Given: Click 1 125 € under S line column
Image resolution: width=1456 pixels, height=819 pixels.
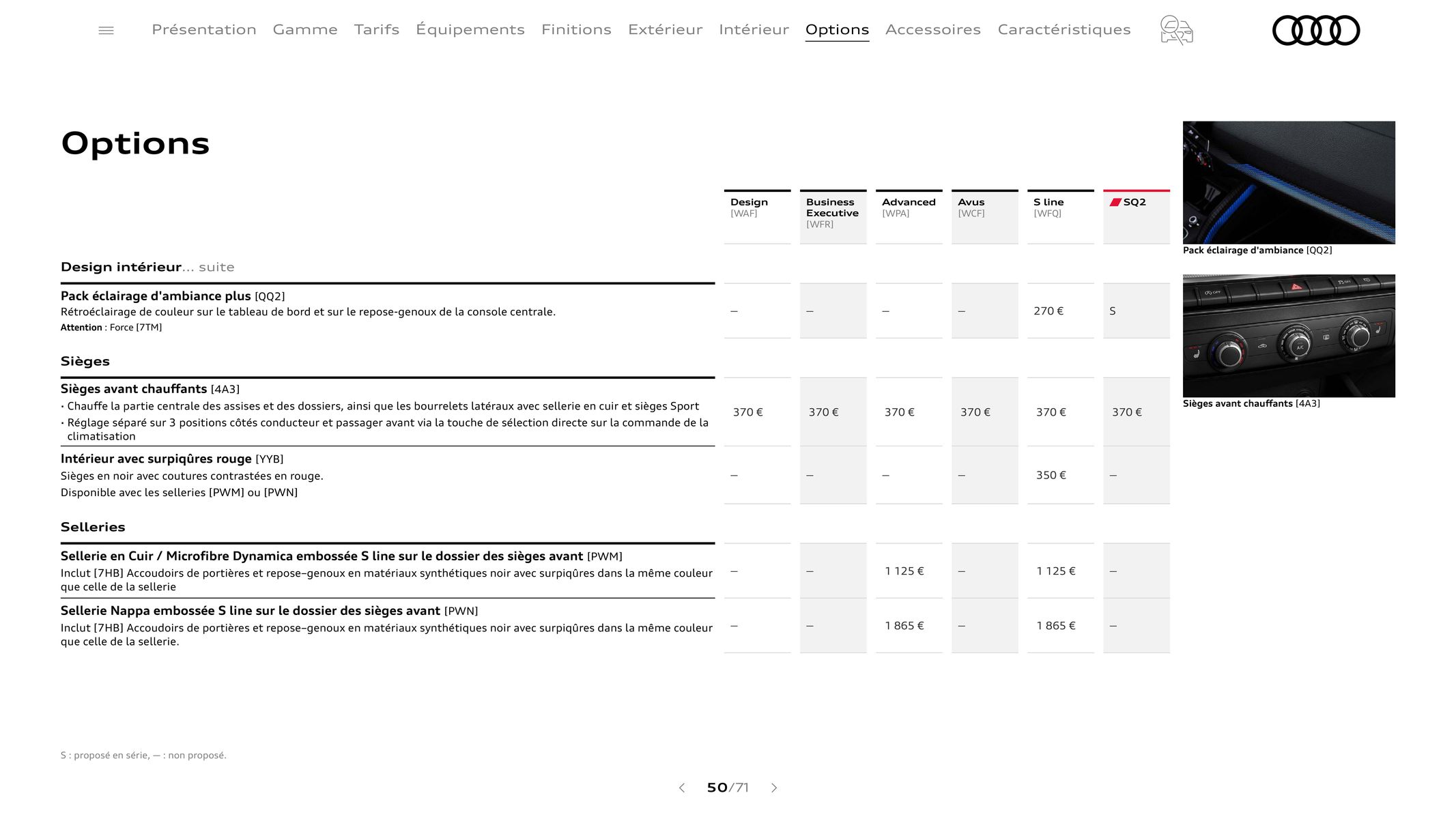Looking at the screenshot, I should click(x=1056, y=571).
